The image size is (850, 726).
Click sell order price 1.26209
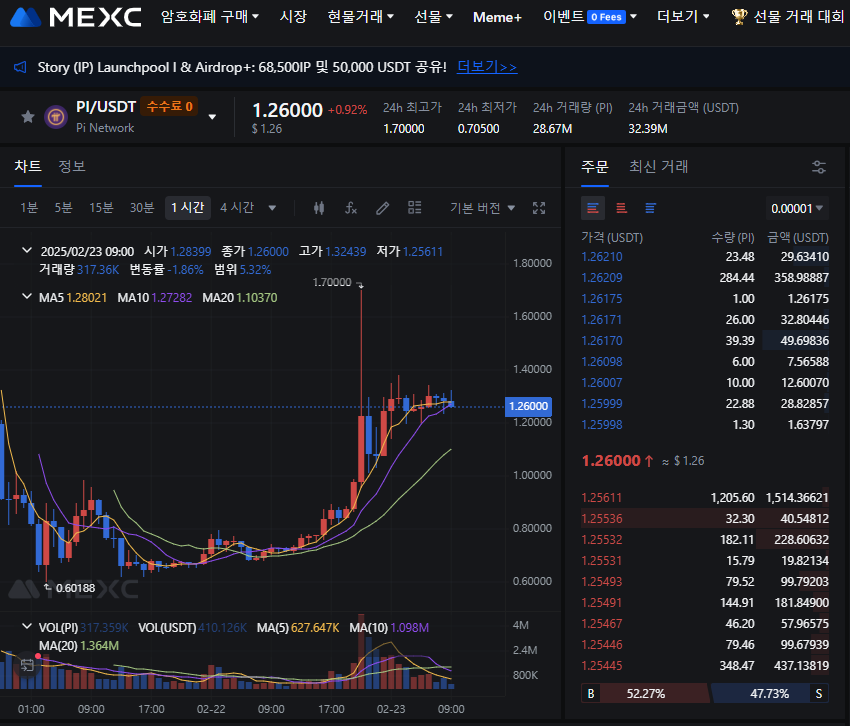[602, 278]
